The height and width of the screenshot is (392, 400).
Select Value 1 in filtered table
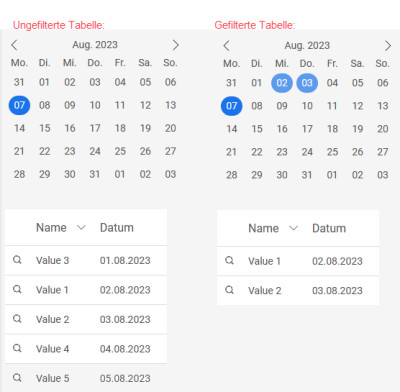(264, 261)
